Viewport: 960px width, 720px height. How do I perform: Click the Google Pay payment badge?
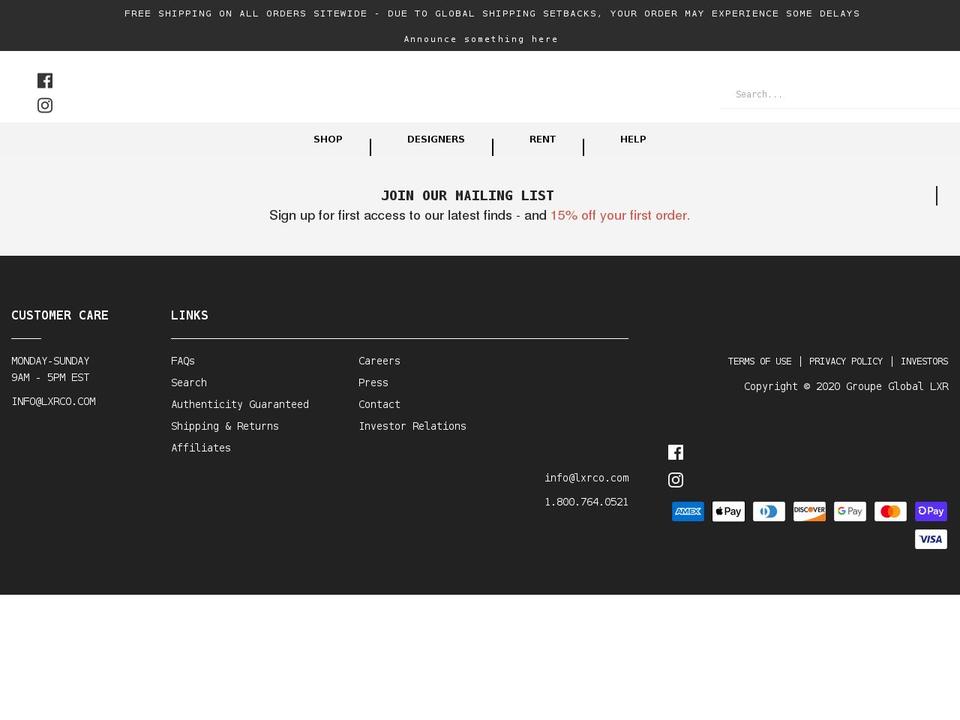pyautogui.click(x=849, y=511)
